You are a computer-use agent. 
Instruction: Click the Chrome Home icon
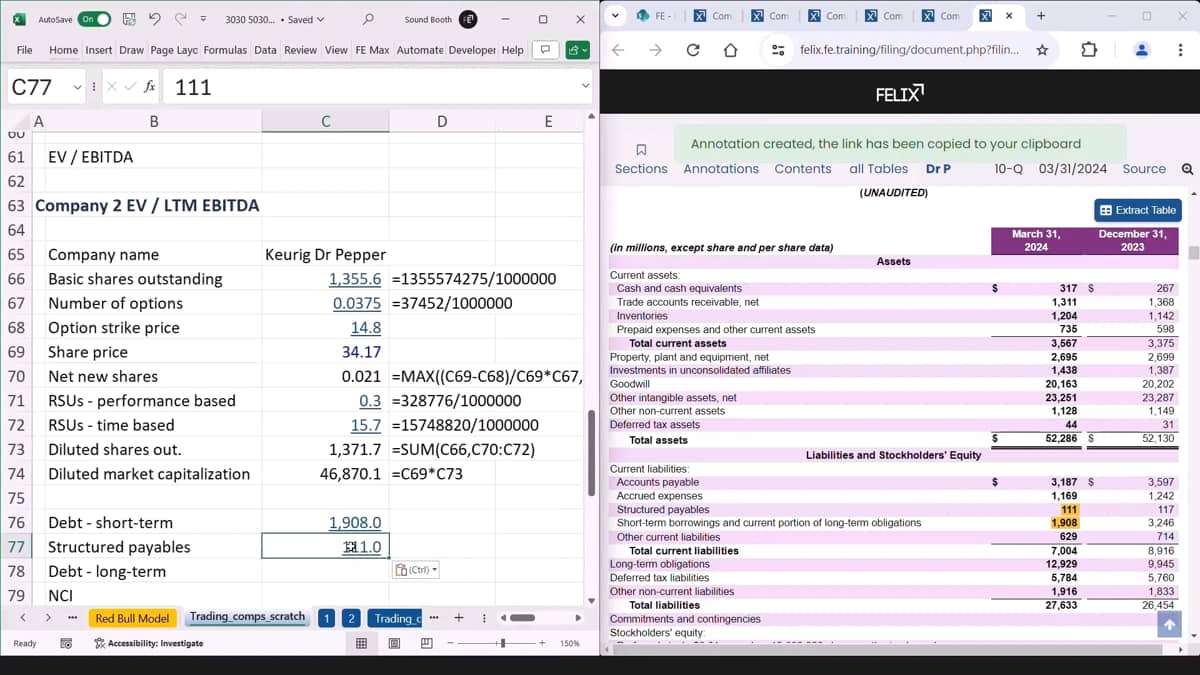[730, 50]
